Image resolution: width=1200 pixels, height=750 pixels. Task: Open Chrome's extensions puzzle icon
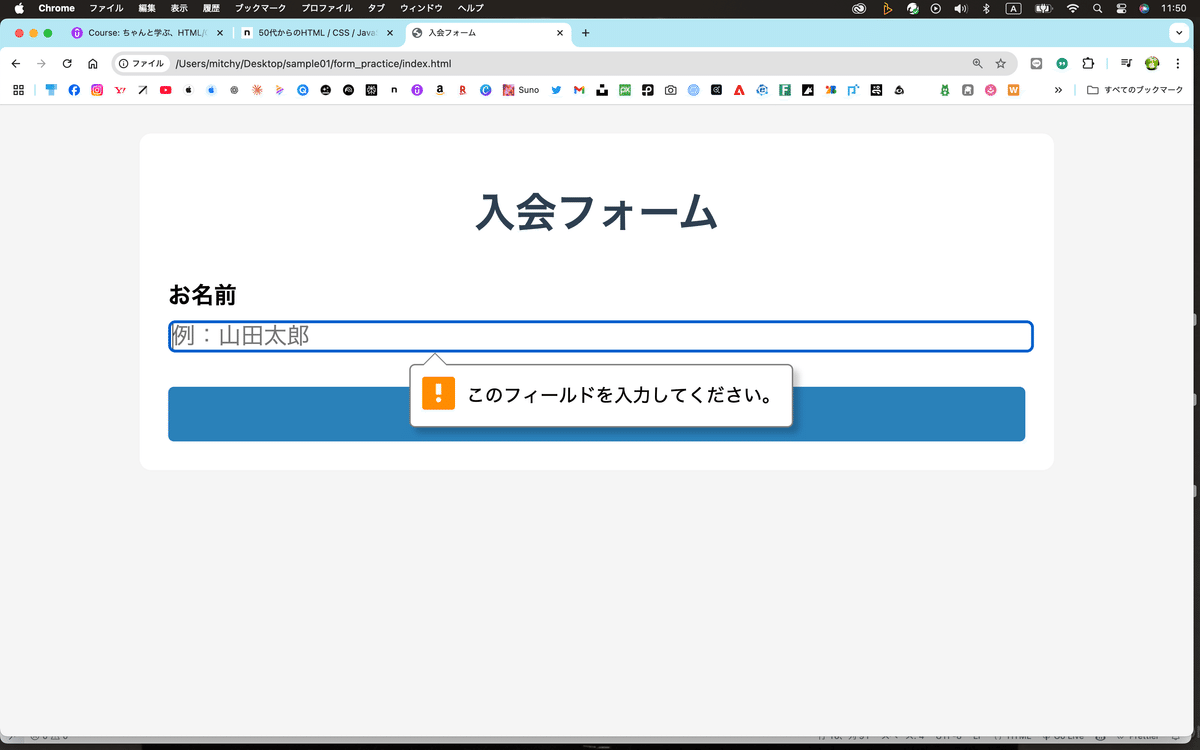click(1088, 63)
